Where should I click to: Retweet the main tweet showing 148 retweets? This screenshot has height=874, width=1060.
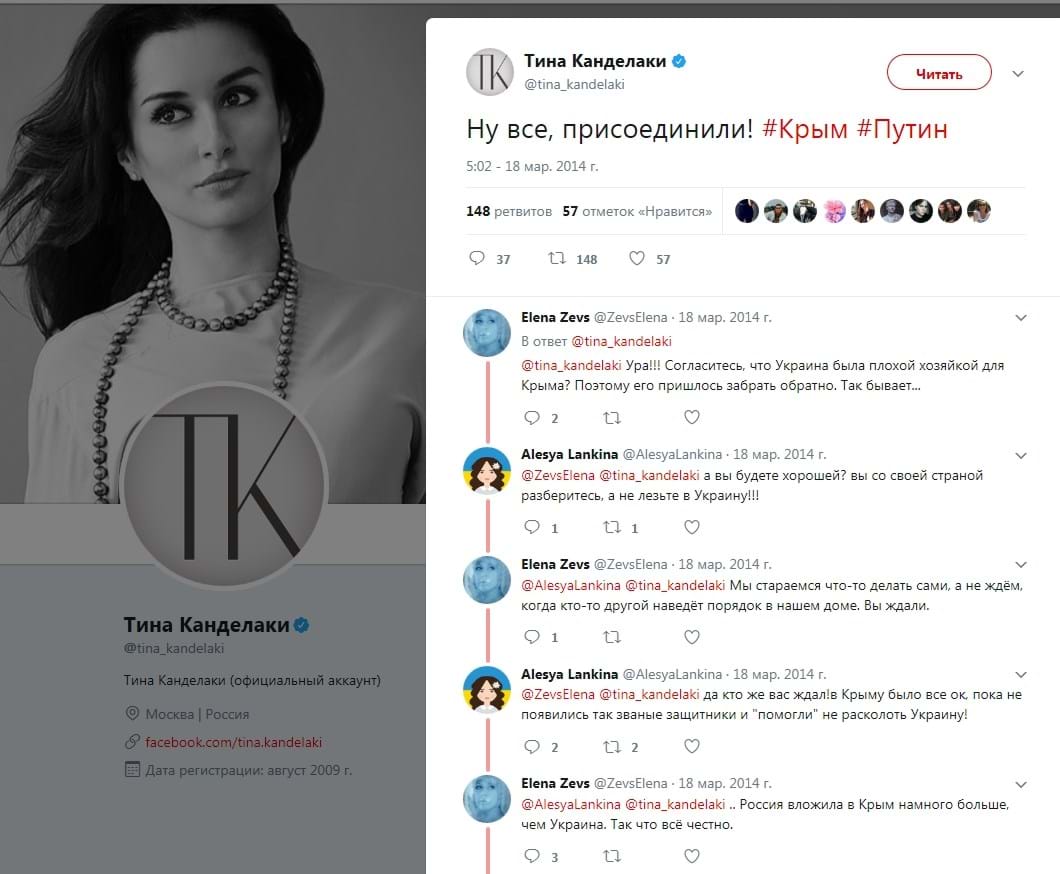click(x=557, y=259)
